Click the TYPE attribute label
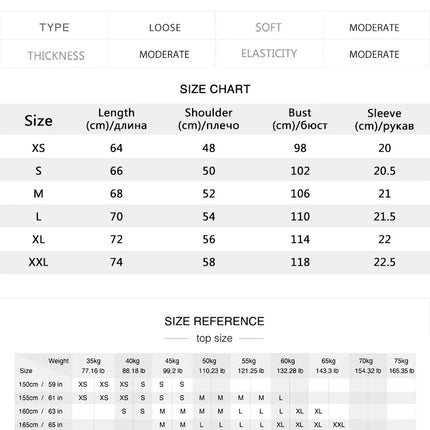 pos(55,27)
